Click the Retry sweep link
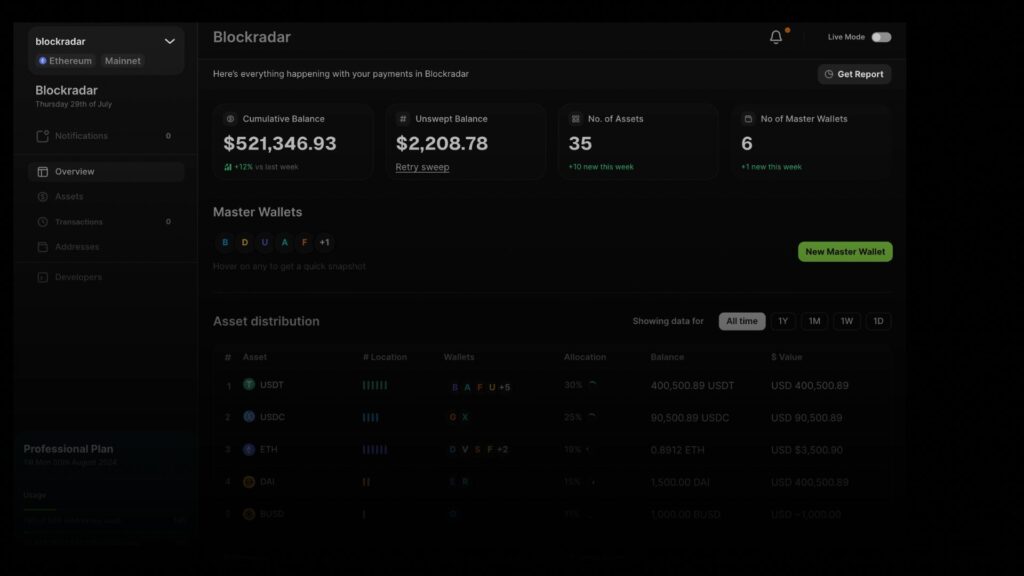The image size is (1024, 576). point(422,167)
